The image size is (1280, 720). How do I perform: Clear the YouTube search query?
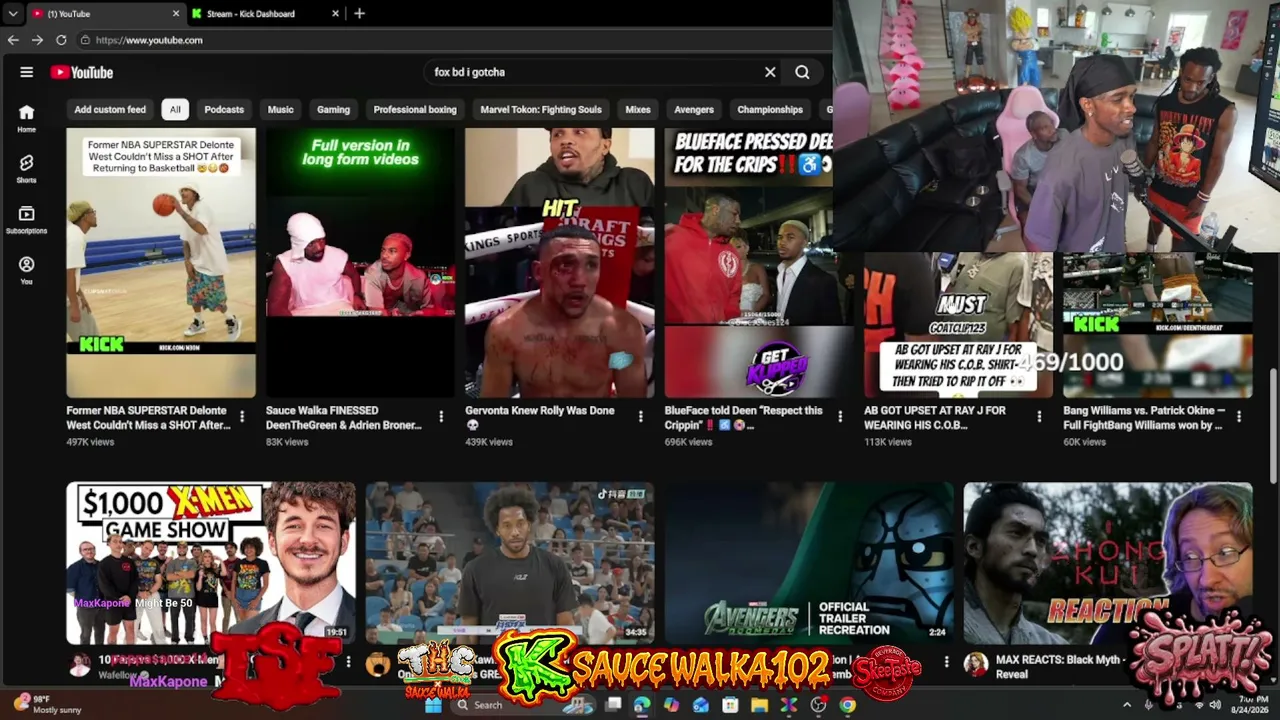coord(770,72)
